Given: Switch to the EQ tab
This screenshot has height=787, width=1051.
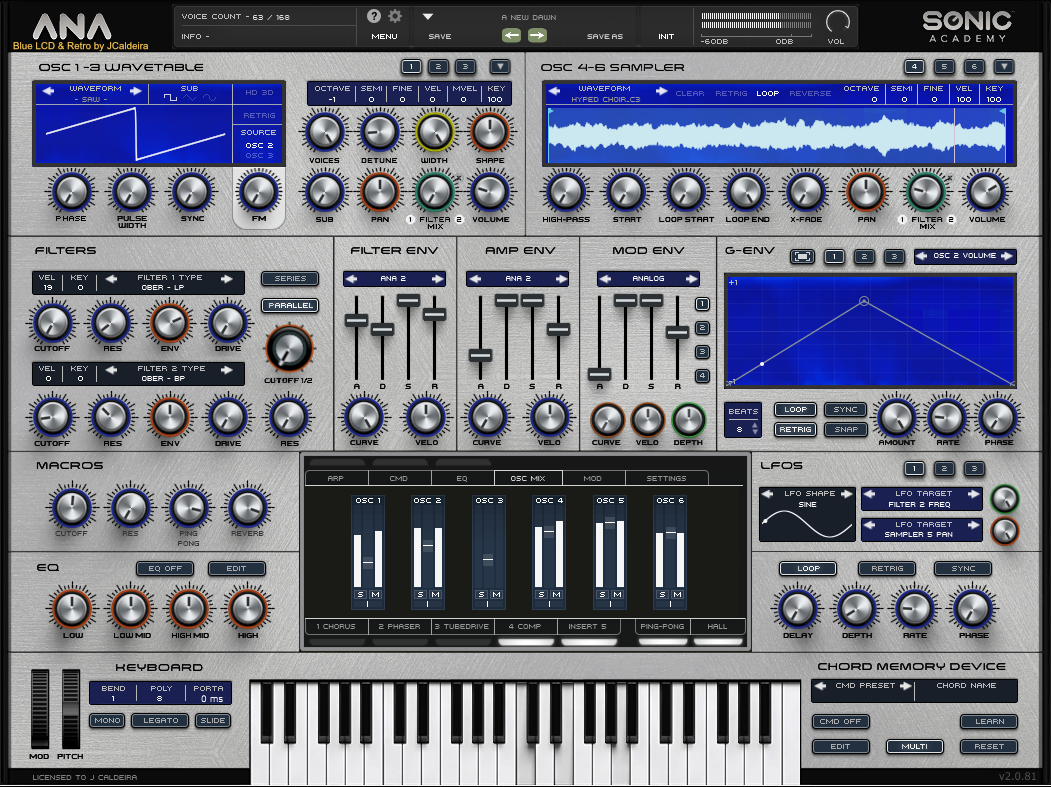Looking at the screenshot, I should click(462, 478).
